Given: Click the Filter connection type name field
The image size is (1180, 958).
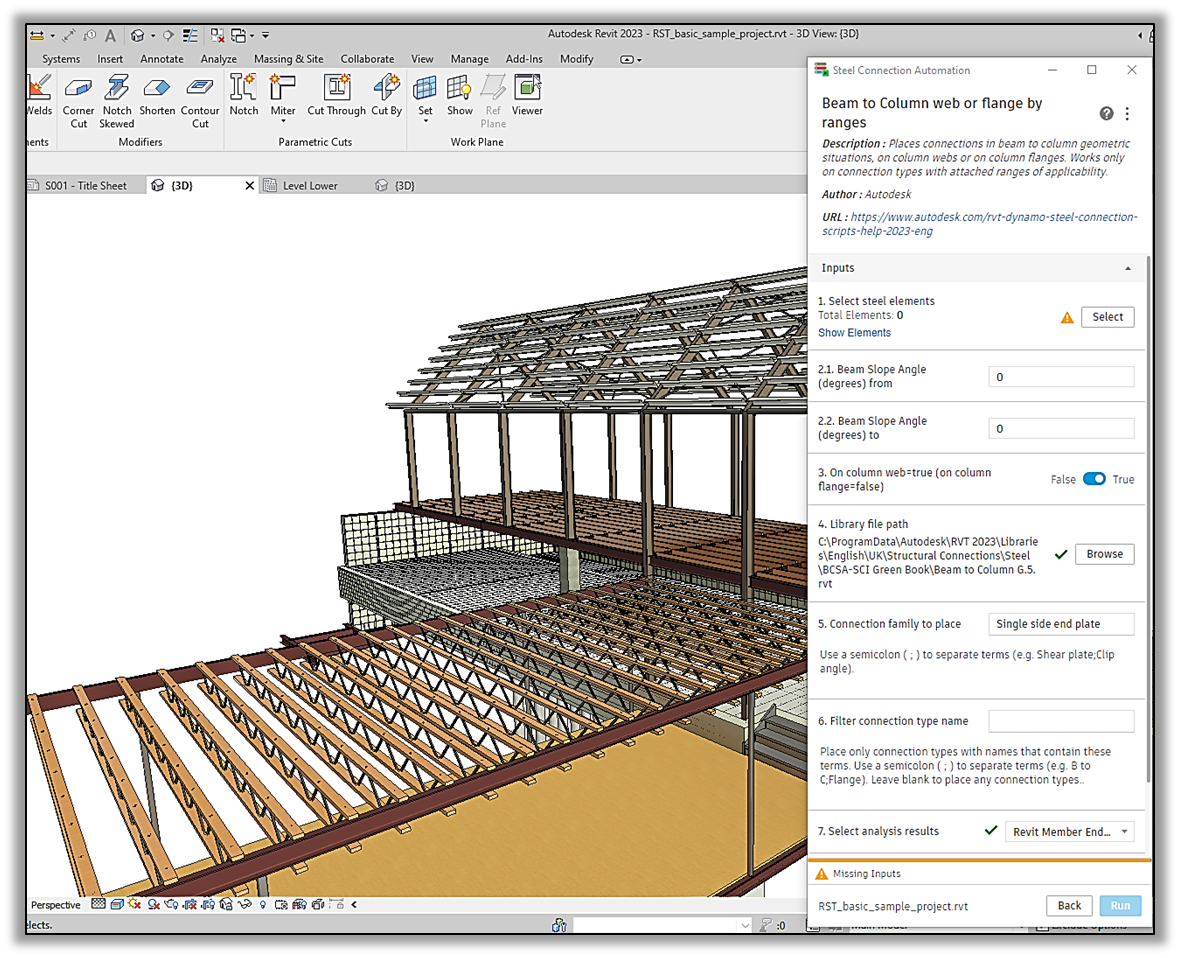Looking at the screenshot, I should 1061,721.
